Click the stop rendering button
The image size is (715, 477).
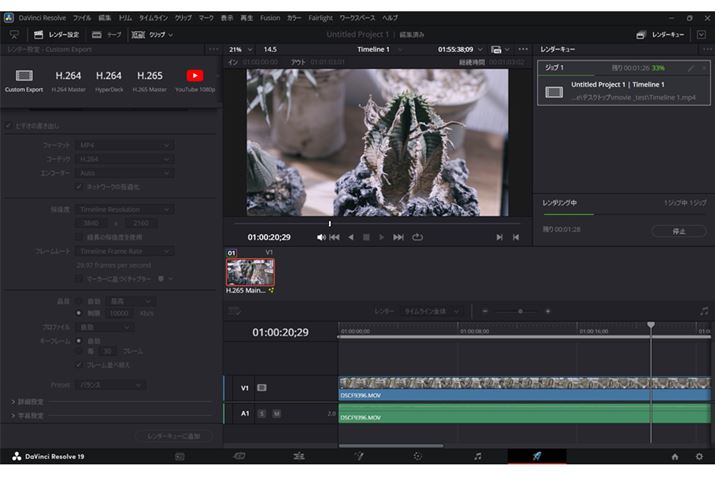(x=678, y=230)
